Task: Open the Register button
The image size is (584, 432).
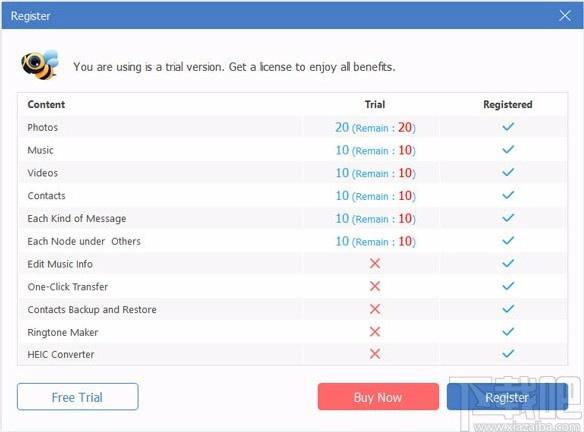Action: pos(507,397)
